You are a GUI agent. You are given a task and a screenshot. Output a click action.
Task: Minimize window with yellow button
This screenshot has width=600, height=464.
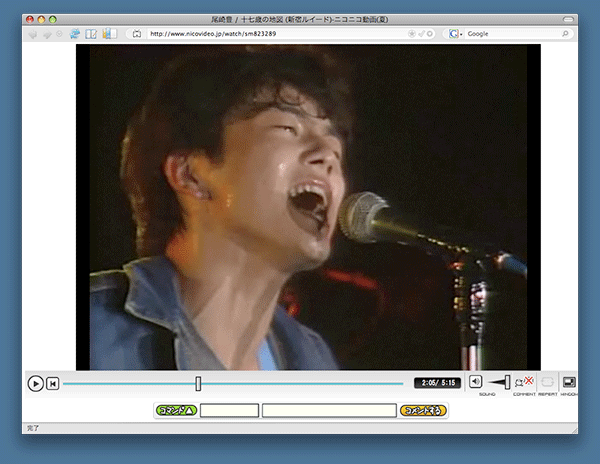point(41,19)
